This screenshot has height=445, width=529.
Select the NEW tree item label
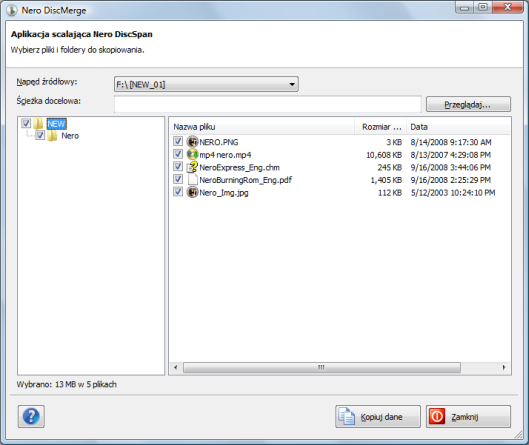(x=56, y=124)
